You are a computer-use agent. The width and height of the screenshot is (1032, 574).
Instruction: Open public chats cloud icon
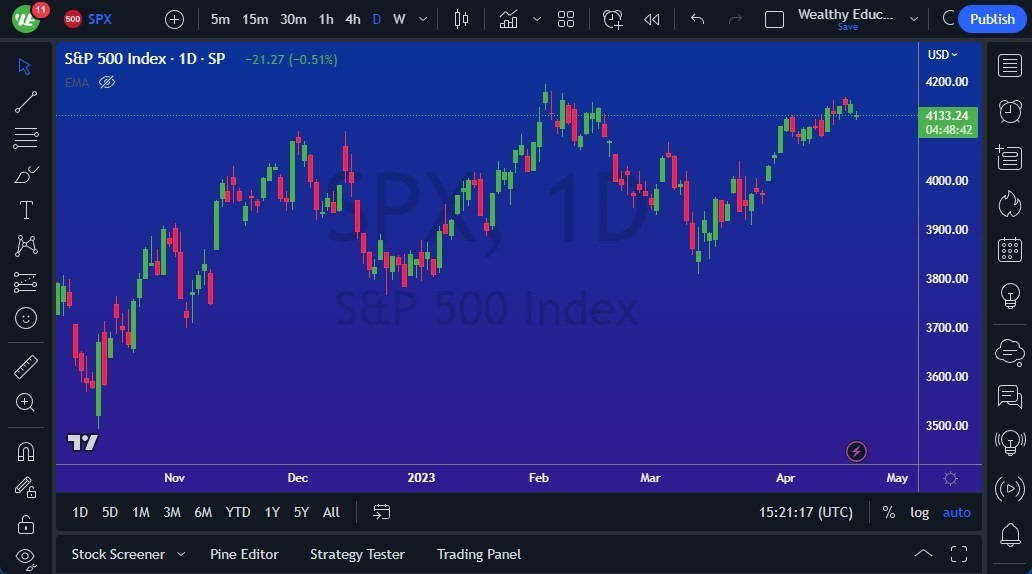tap(1010, 352)
